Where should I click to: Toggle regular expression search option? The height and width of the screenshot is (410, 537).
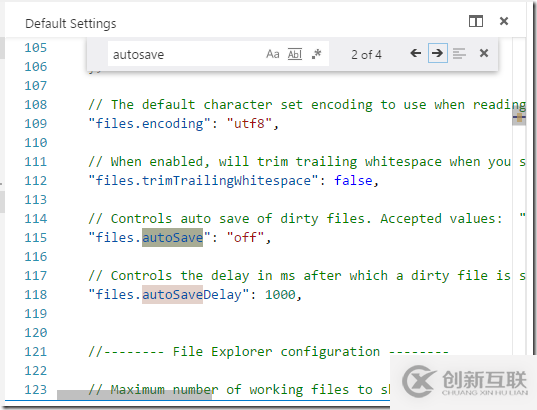(316, 54)
